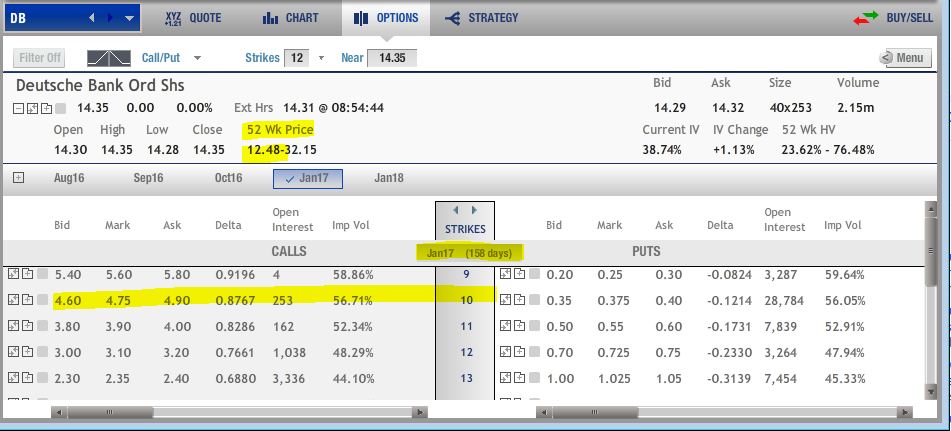Click the puts table horizontal scrollbar thumb
This screenshot has width=951, height=431.
595,412
